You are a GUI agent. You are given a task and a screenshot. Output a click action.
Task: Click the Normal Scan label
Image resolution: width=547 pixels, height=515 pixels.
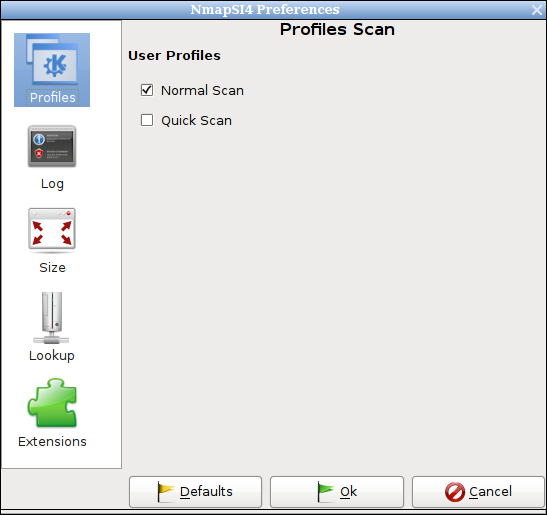click(x=202, y=90)
